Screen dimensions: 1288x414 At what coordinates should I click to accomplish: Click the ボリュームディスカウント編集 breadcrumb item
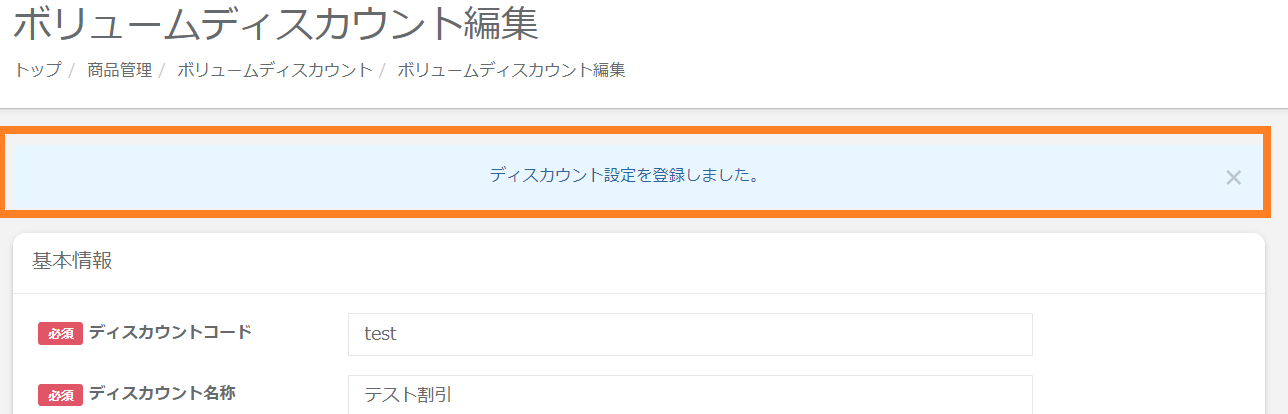click(x=511, y=70)
